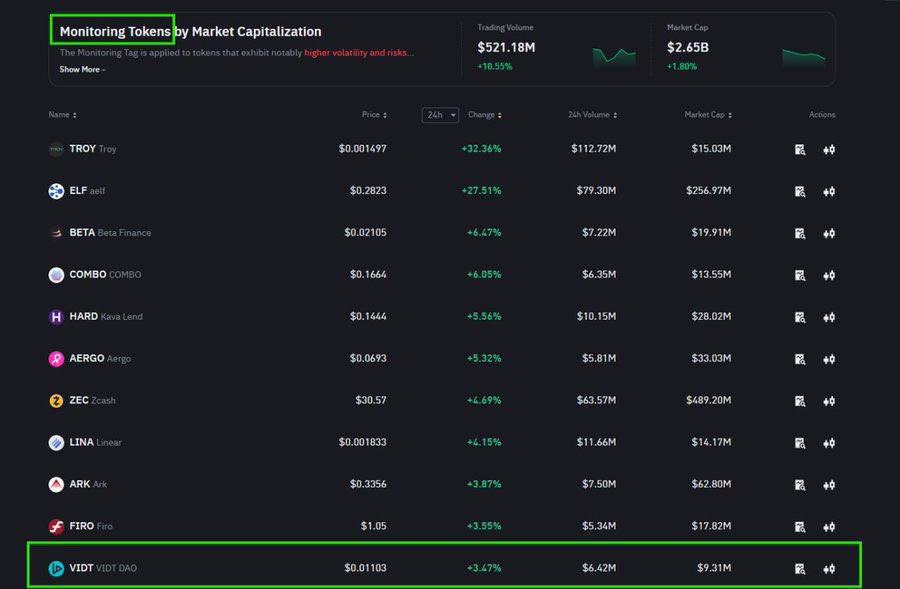900x589 pixels.
Task: Open the detail icon in the ARK row
Action: [x=800, y=485]
